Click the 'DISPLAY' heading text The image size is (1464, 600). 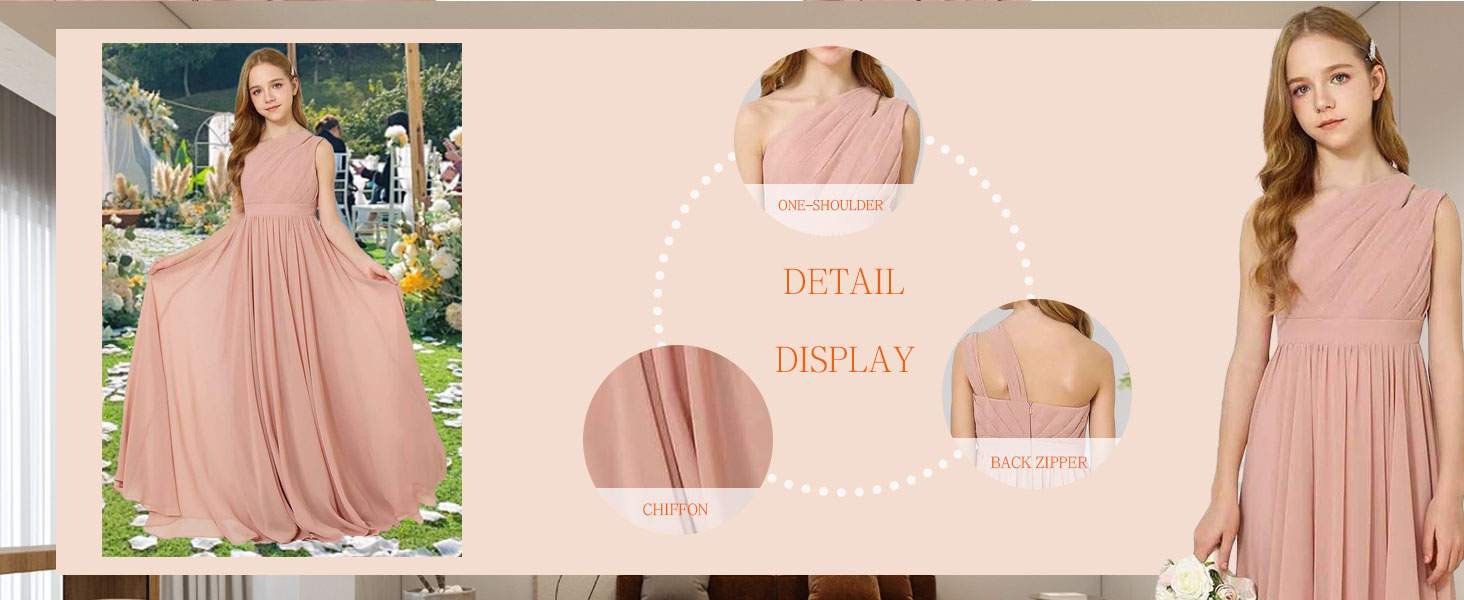click(845, 359)
